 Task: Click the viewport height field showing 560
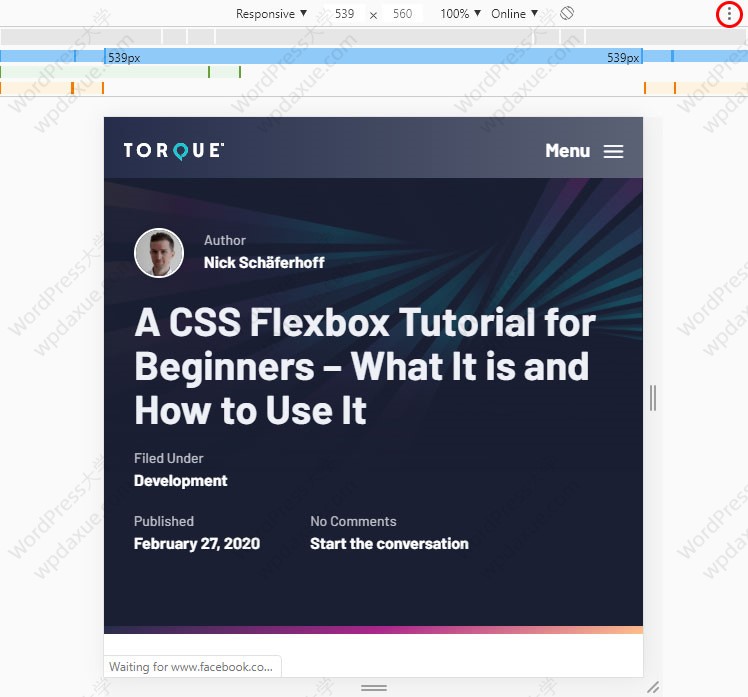point(403,14)
